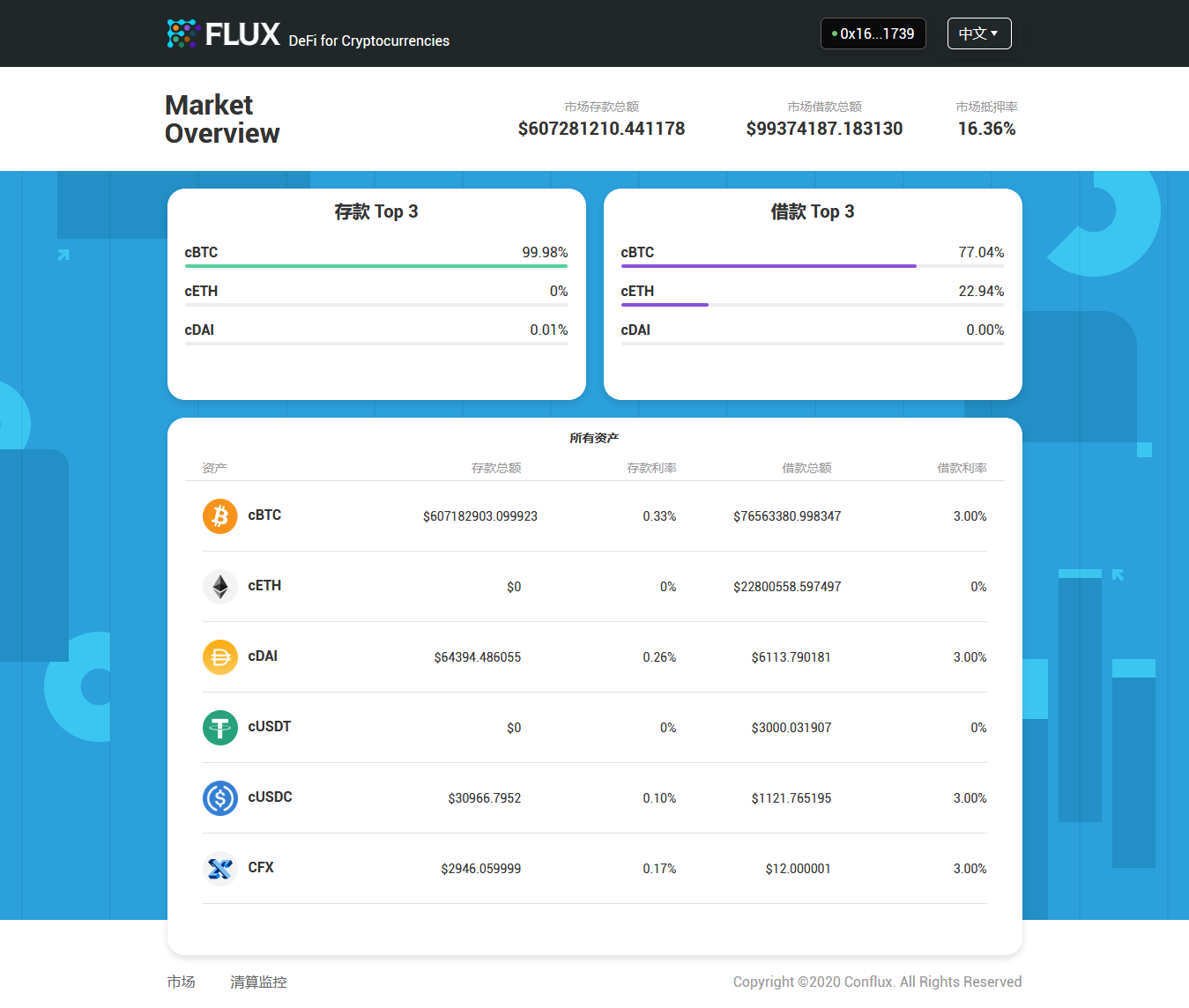Image resolution: width=1189 pixels, height=1008 pixels.
Task: Click cETH borrow total $22800558.597497
Action: 787,587
